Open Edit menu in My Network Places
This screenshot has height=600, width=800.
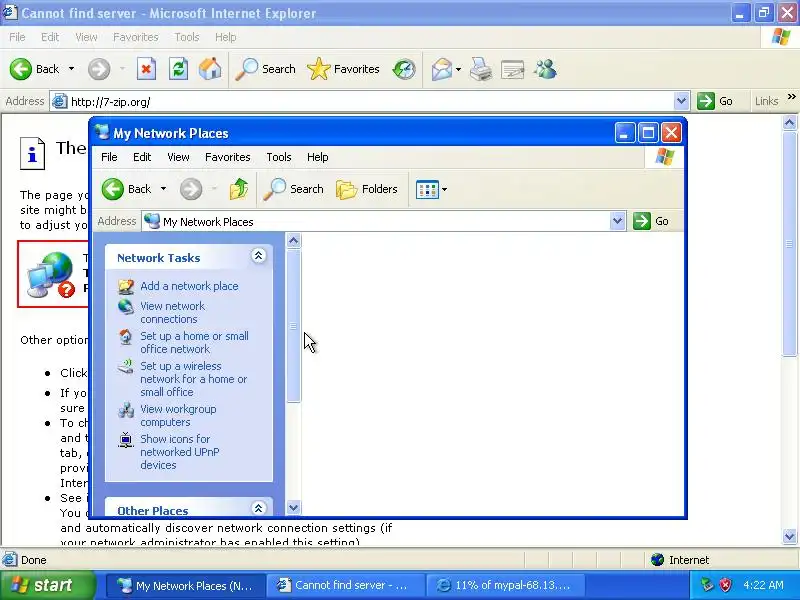(142, 157)
